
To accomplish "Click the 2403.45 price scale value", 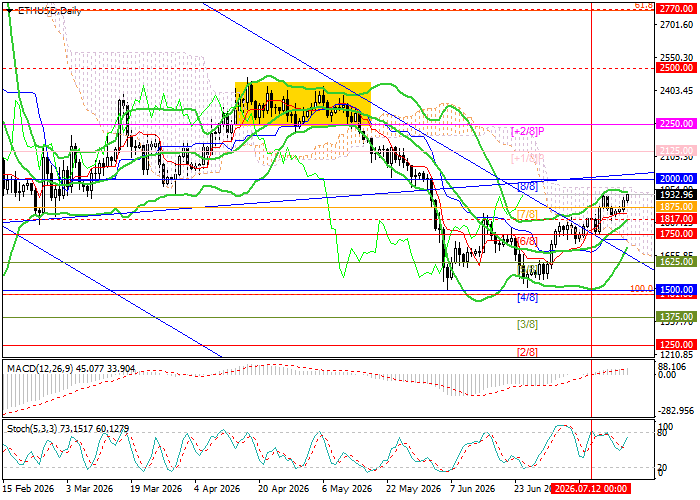I will 676,91.
